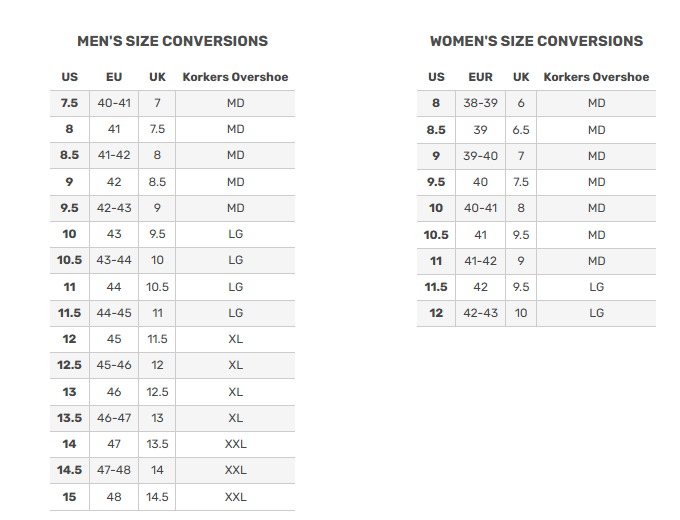Select the men's US 7.5 row label
The width and height of the screenshot is (680, 520).
click(69, 103)
